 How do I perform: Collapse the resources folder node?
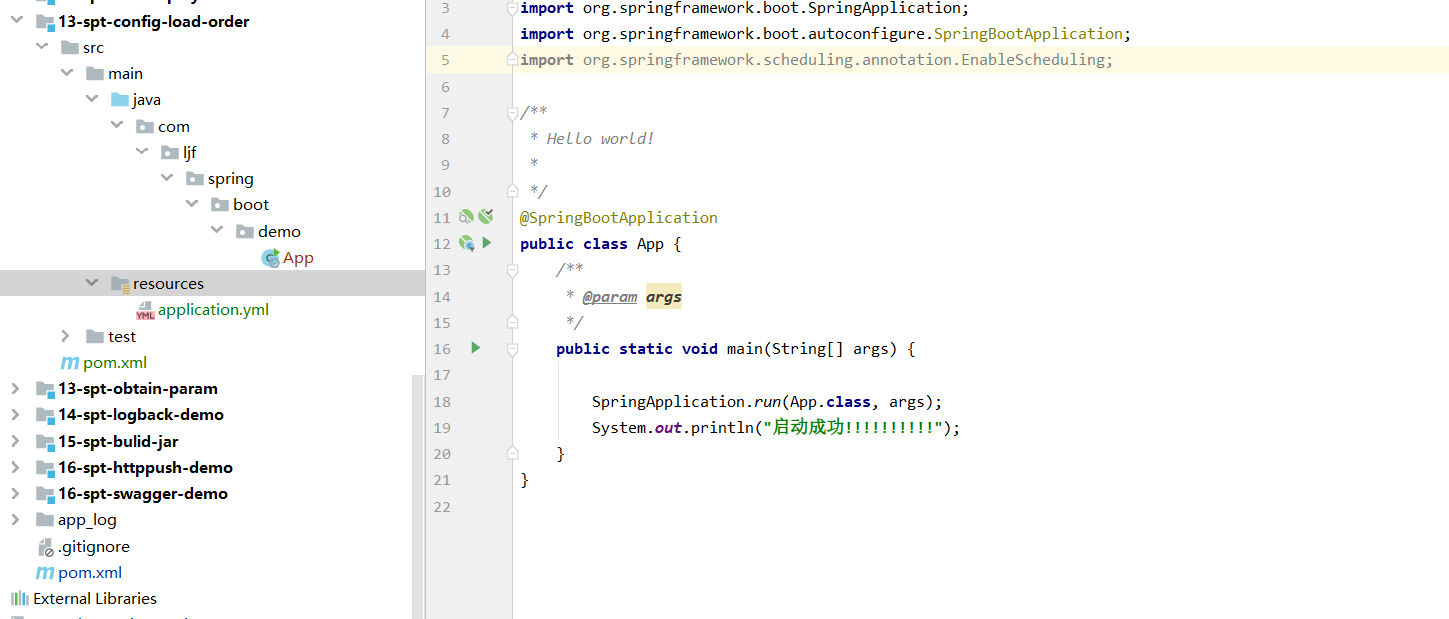coord(92,283)
